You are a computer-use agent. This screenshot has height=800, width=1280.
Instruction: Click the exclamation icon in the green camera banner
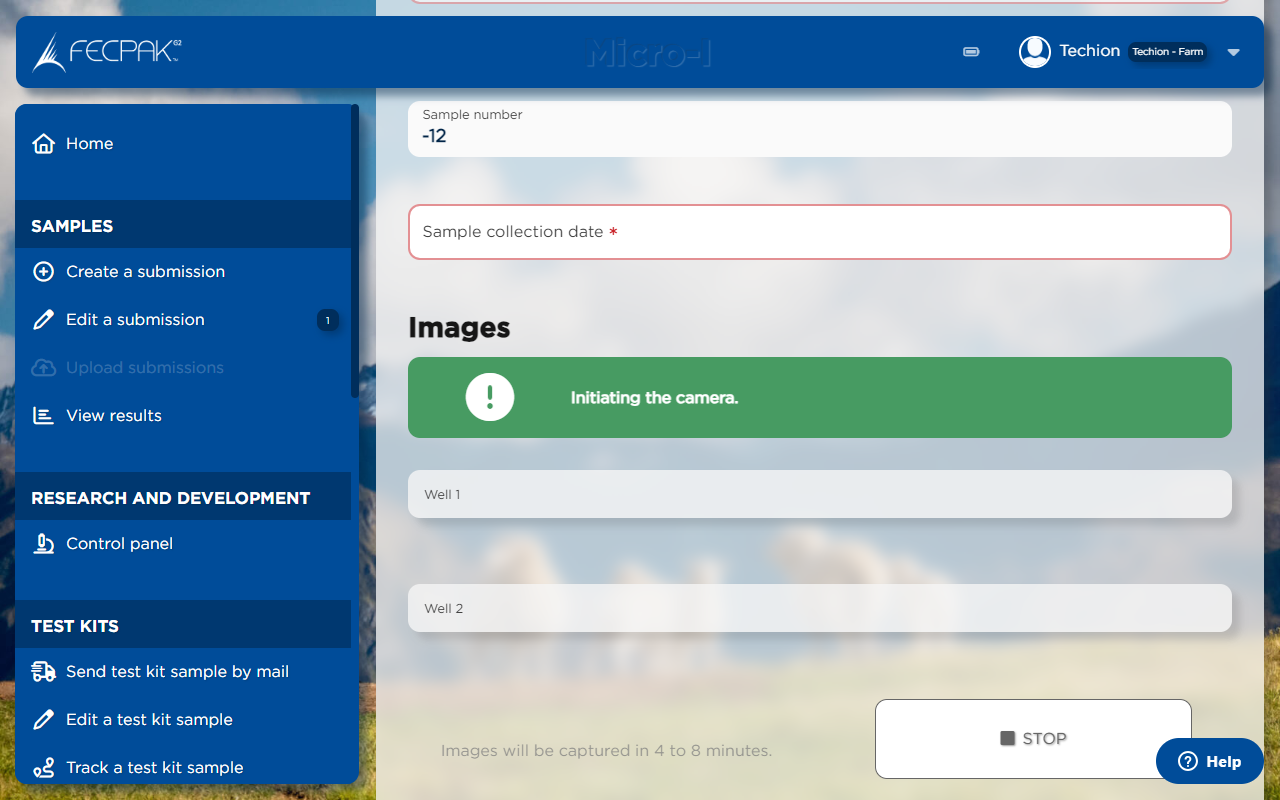pos(489,397)
